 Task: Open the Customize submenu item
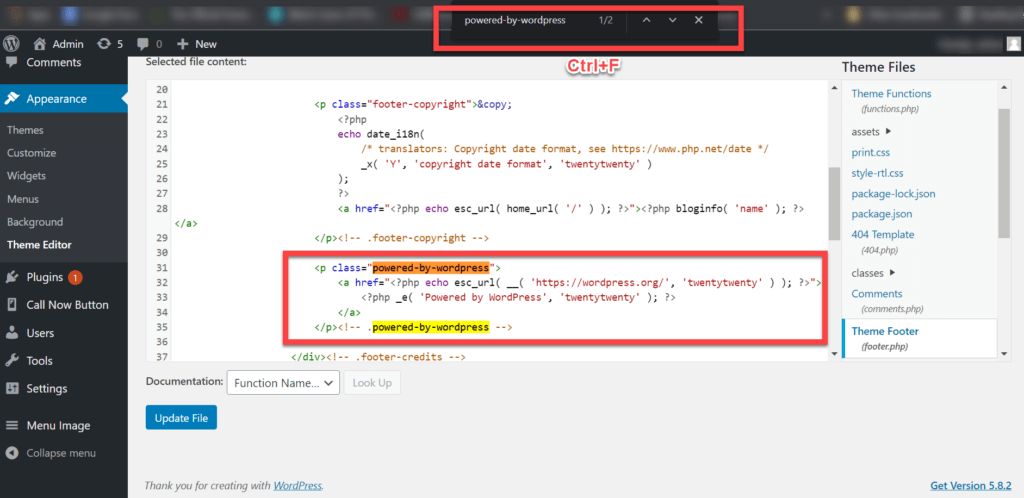31,153
